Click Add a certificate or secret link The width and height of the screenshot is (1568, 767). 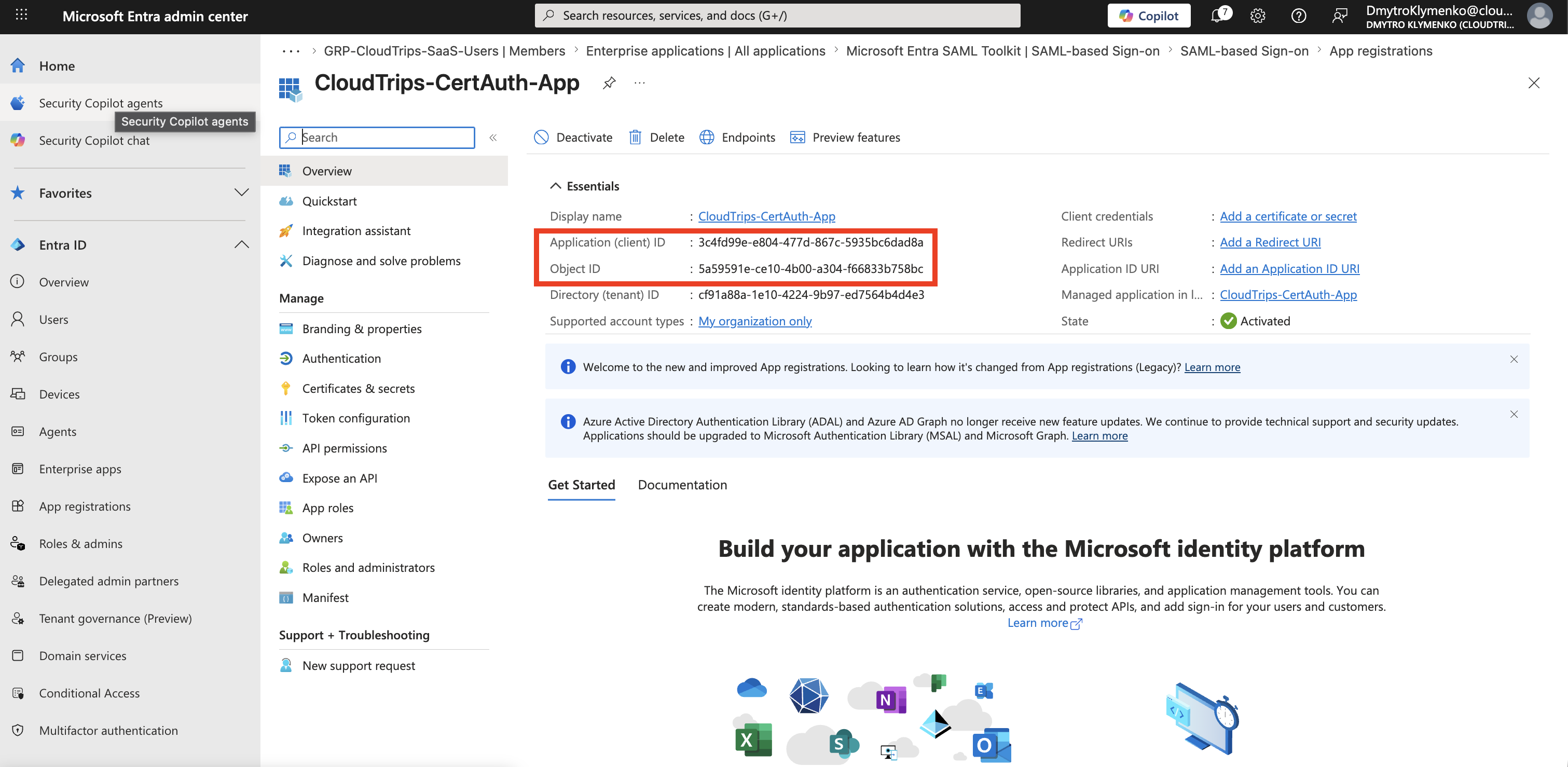[1288, 216]
